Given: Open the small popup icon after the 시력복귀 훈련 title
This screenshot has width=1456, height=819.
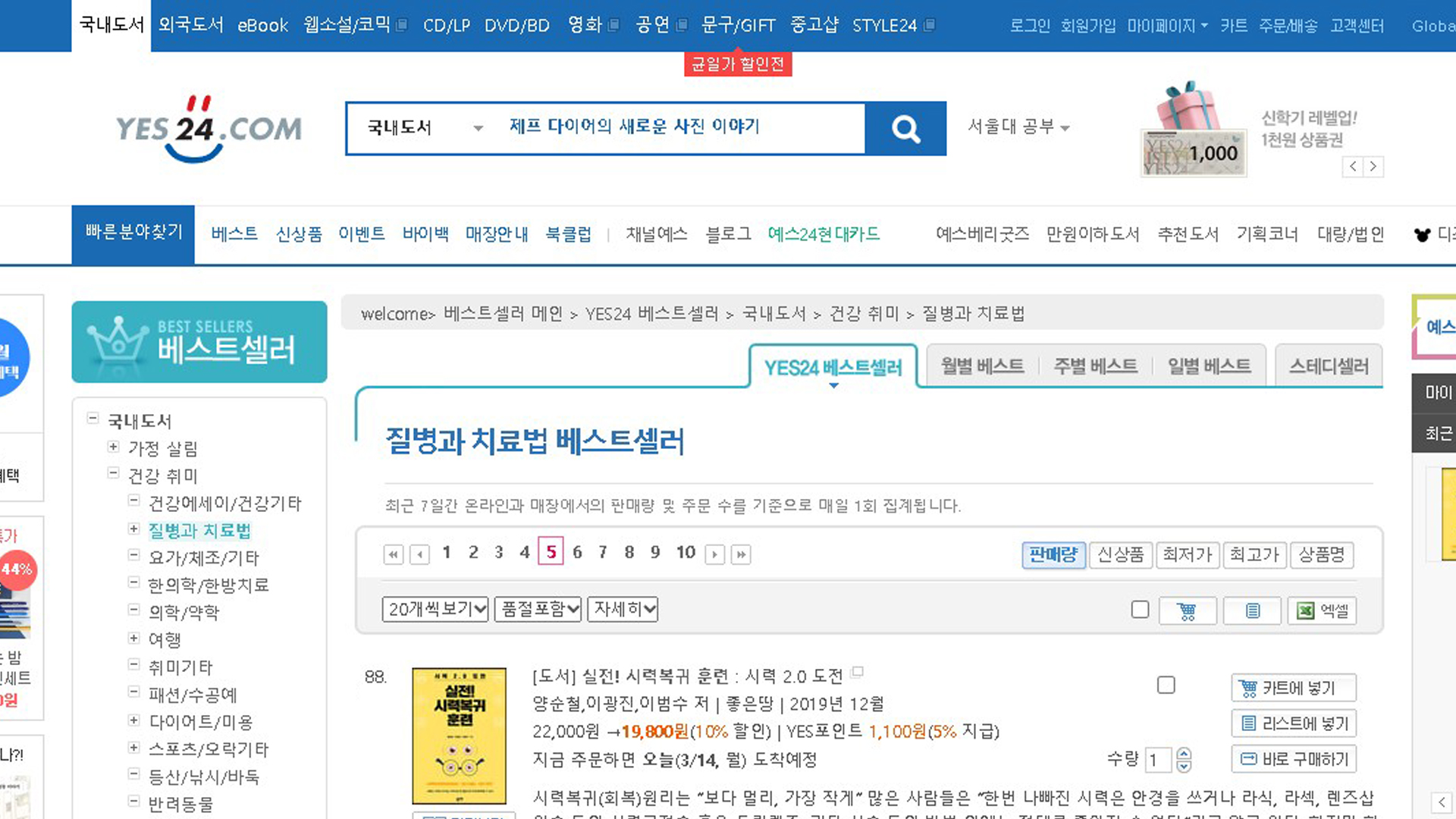Looking at the screenshot, I should tap(858, 671).
